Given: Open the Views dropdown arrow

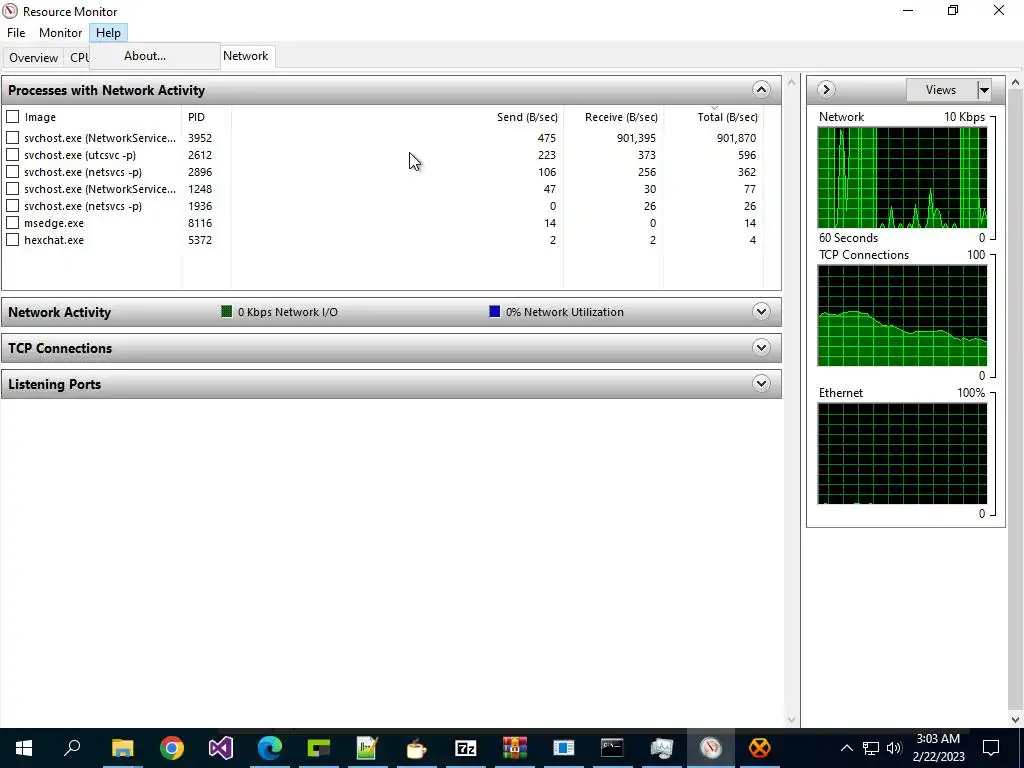Looking at the screenshot, I should tap(984, 90).
